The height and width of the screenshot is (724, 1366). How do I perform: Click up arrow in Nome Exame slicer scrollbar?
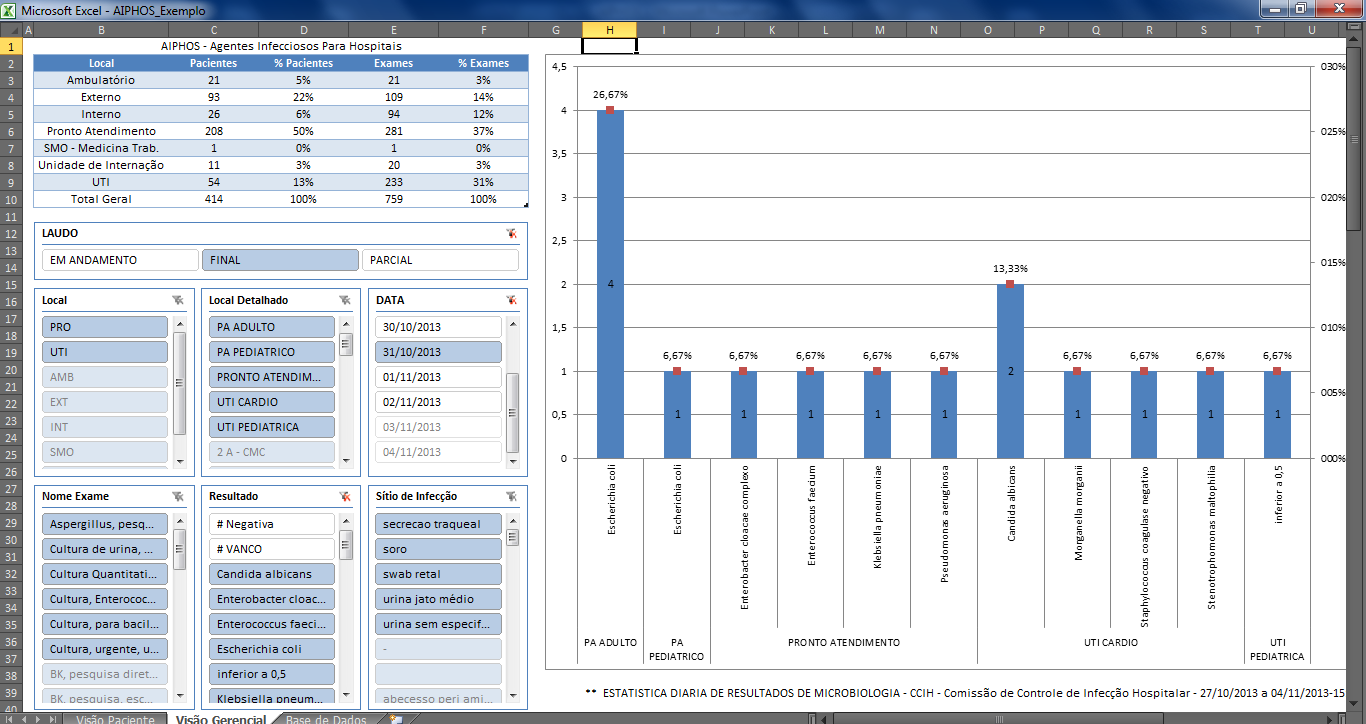180,520
